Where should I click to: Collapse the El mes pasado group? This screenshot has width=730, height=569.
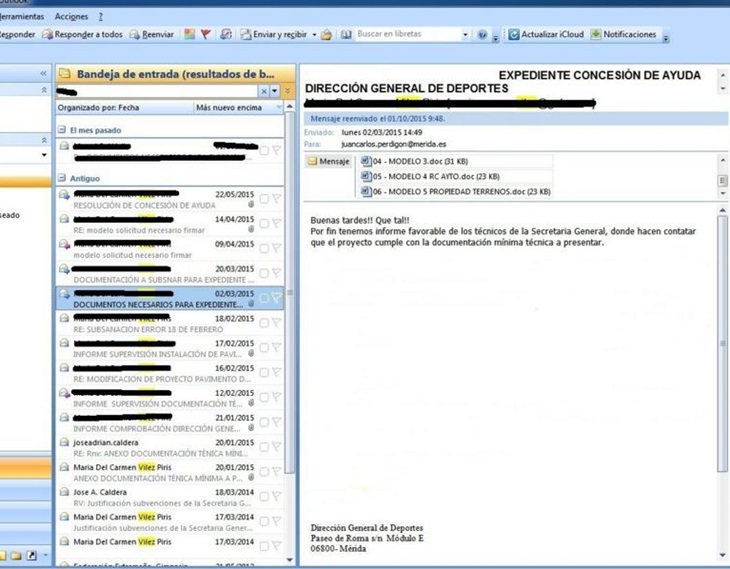[x=61, y=130]
